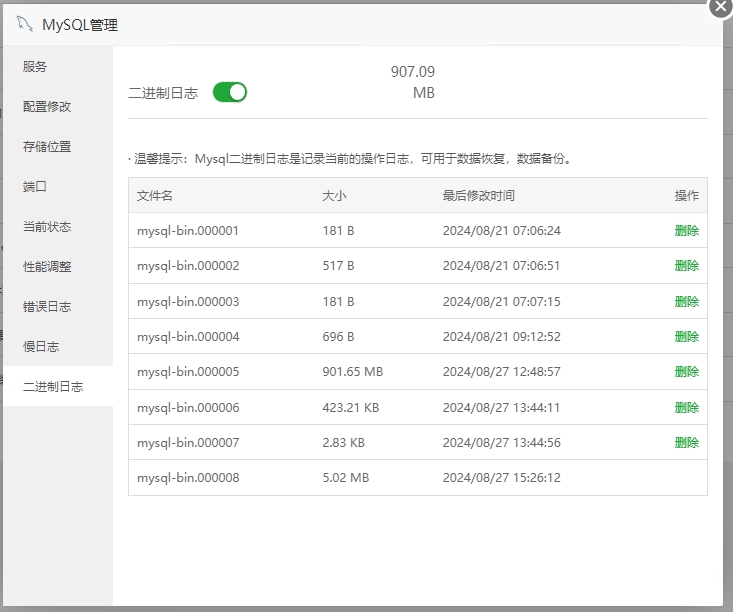Select the mysql-bin.000005 file name

pyautogui.click(x=188, y=372)
